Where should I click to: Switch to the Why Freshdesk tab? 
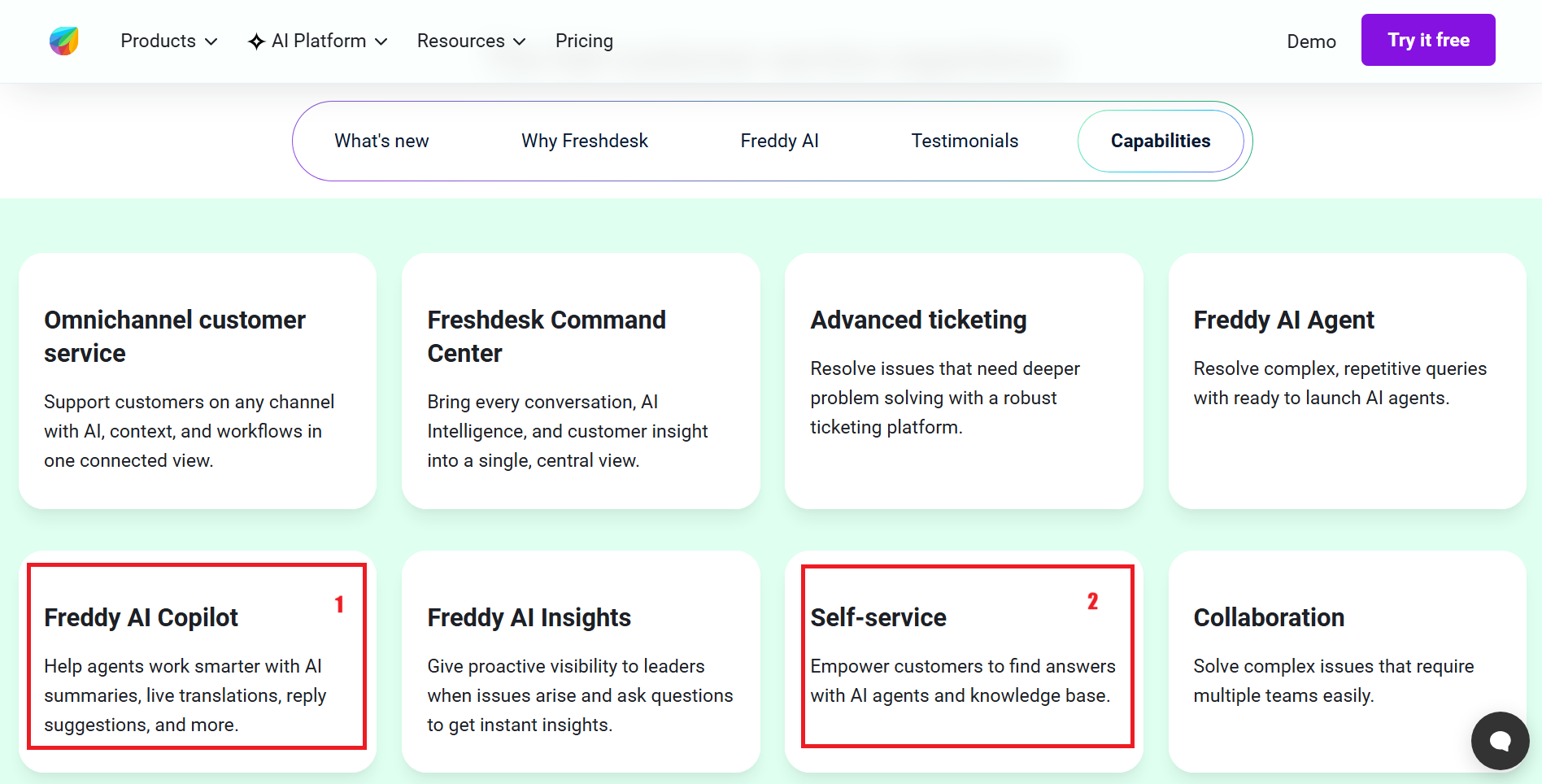(x=585, y=141)
